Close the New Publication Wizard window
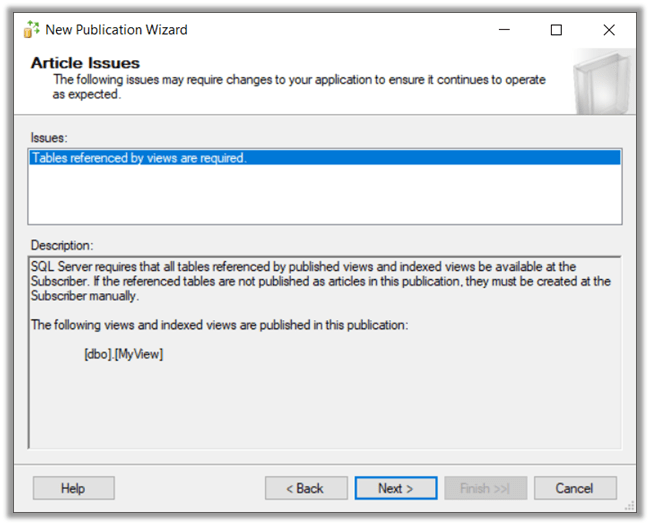This screenshot has width=650, height=525. pos(609,30)
